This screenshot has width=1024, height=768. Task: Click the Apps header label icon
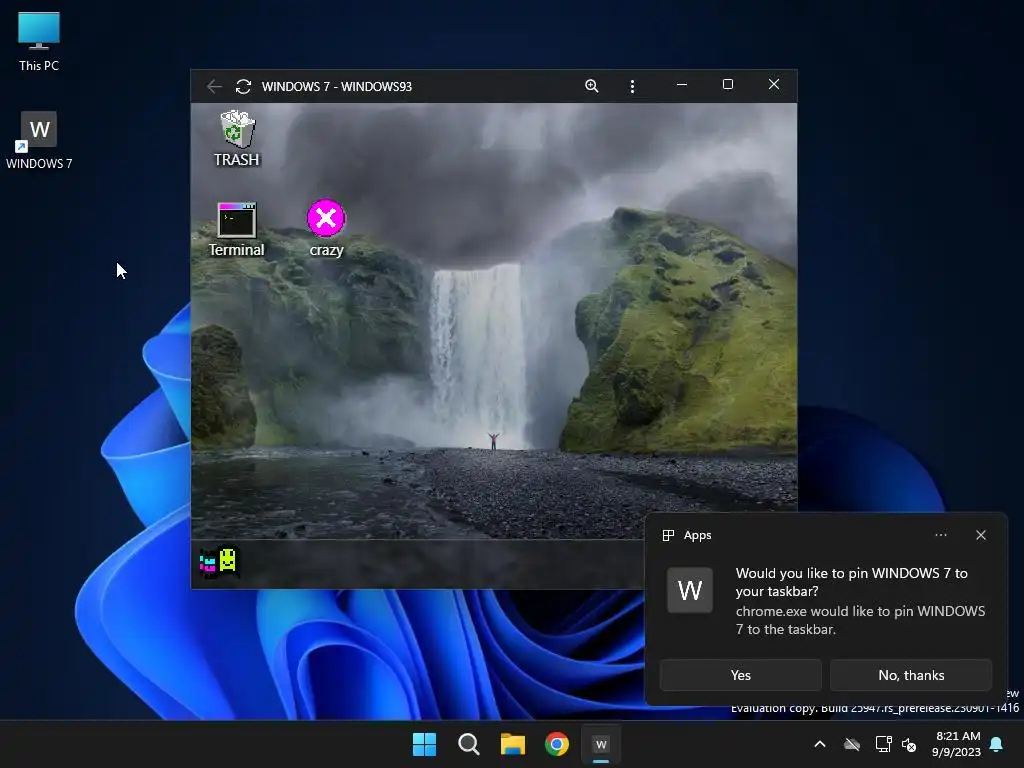[668, 536]
